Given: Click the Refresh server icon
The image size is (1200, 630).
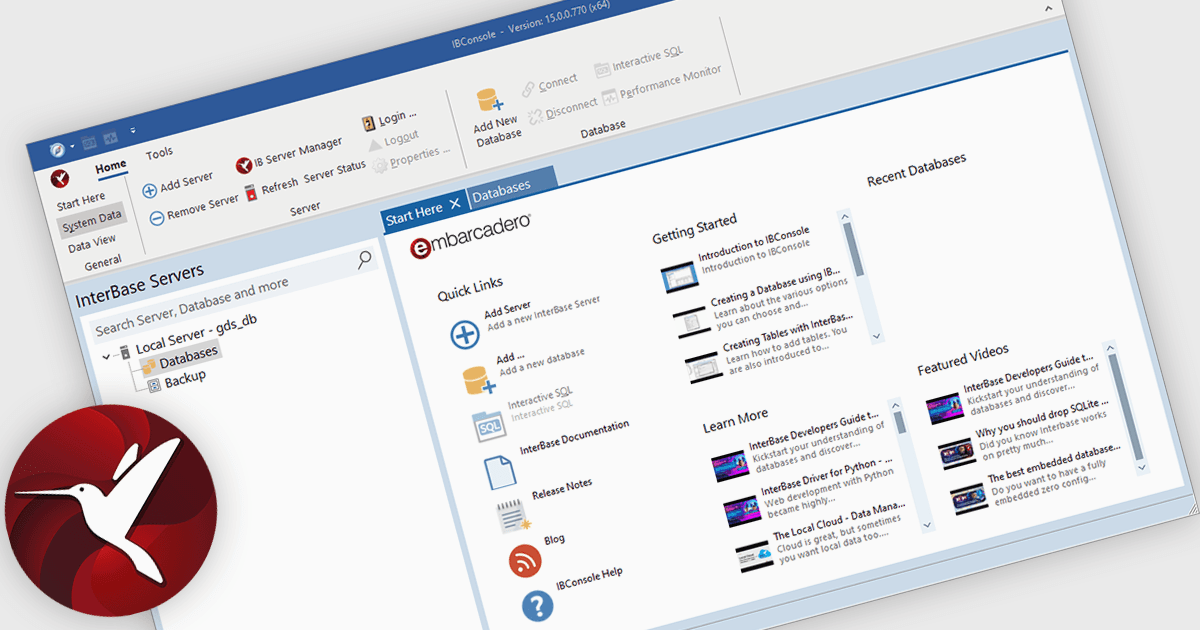Looking at the screenshot, I should click(x=251, y=192).
